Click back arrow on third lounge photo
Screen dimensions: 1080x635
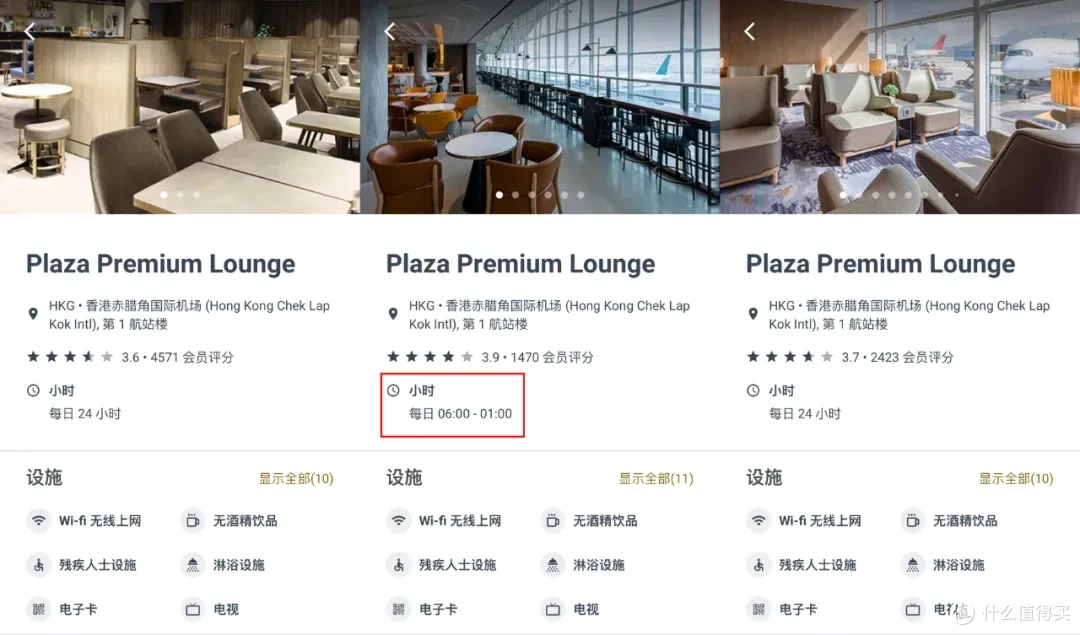pyautogui.click(x=750, y=31)
